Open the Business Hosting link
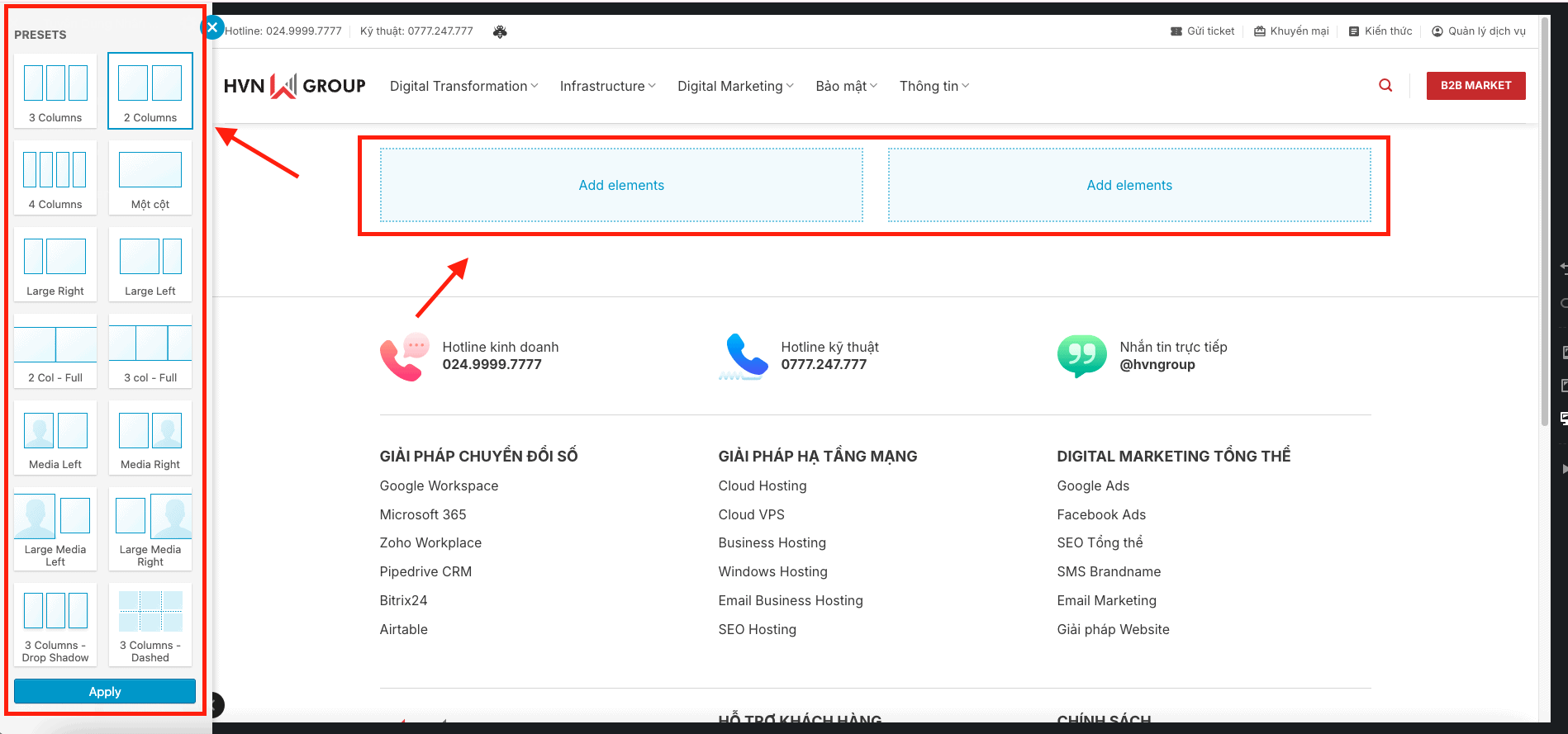The width and height of the screenshot is (1568, 734). pos(772,542)
